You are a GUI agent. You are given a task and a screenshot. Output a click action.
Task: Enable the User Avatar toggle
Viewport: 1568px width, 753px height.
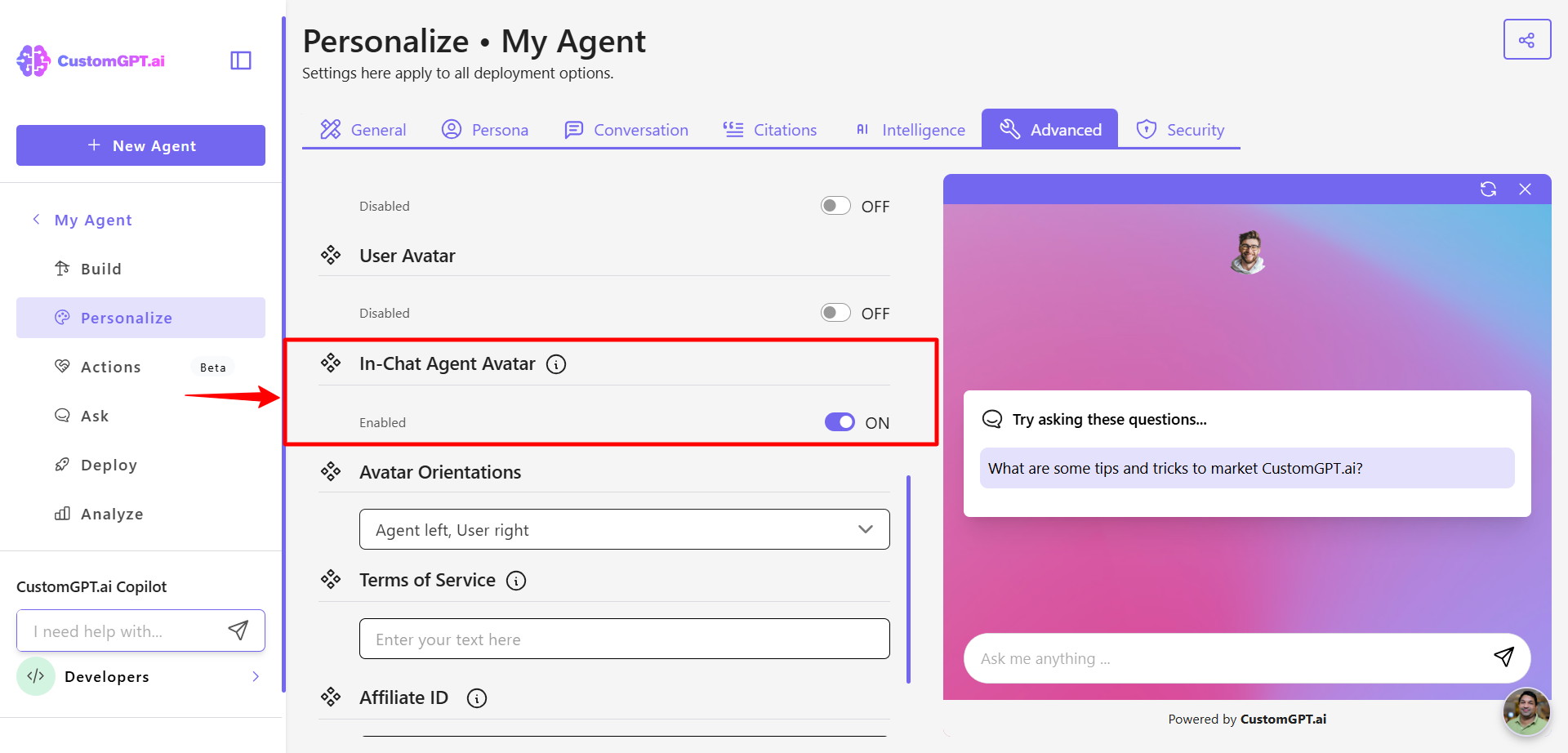(x=835, y=313)
